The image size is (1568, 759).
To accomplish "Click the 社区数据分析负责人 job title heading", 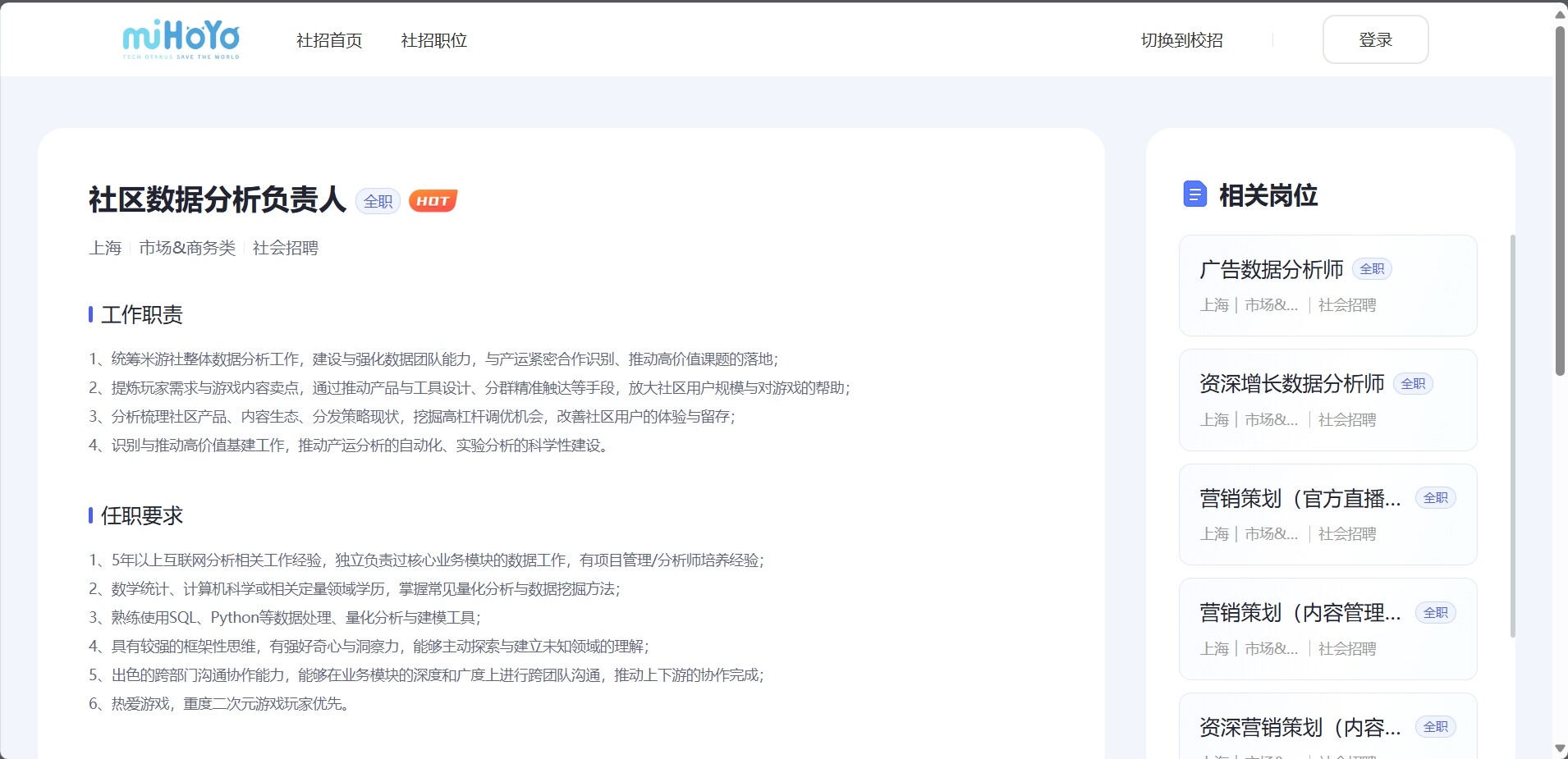I will pyautogui.click(x=218, y=199).
